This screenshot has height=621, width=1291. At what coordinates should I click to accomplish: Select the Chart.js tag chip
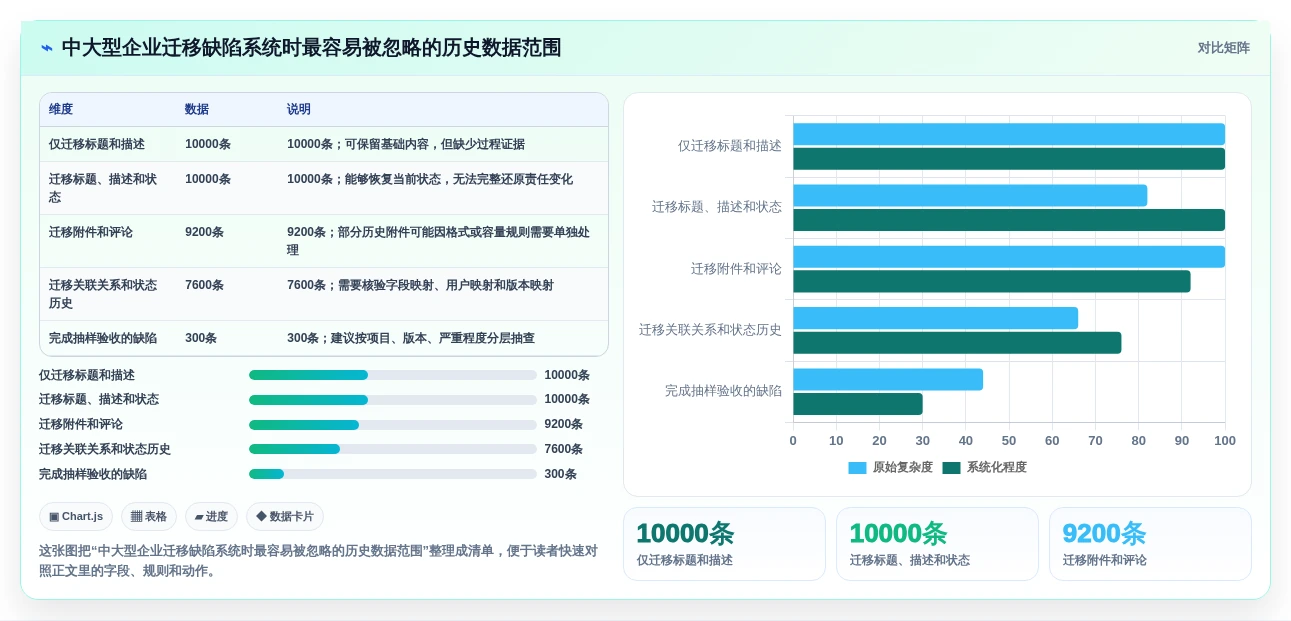pos(76,516)
